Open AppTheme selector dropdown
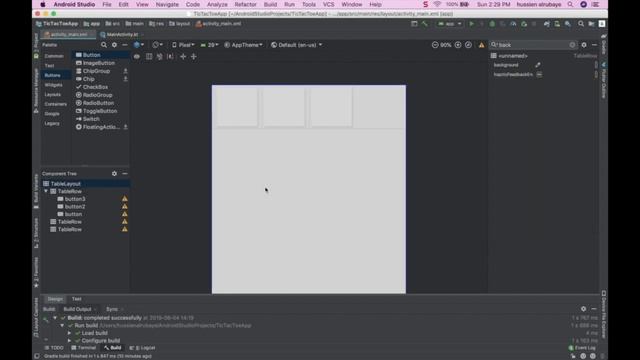This screenshot has width=640, height=360. 243,45
